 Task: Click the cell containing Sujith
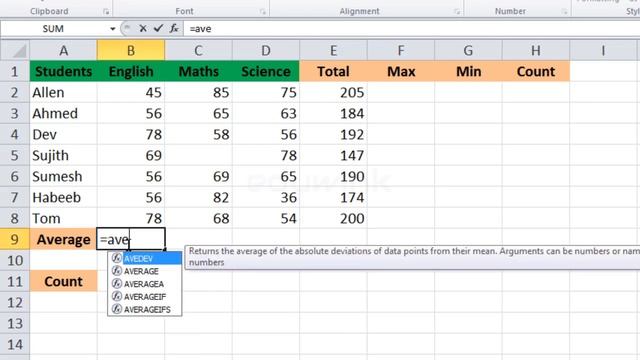tap(63, 156)
